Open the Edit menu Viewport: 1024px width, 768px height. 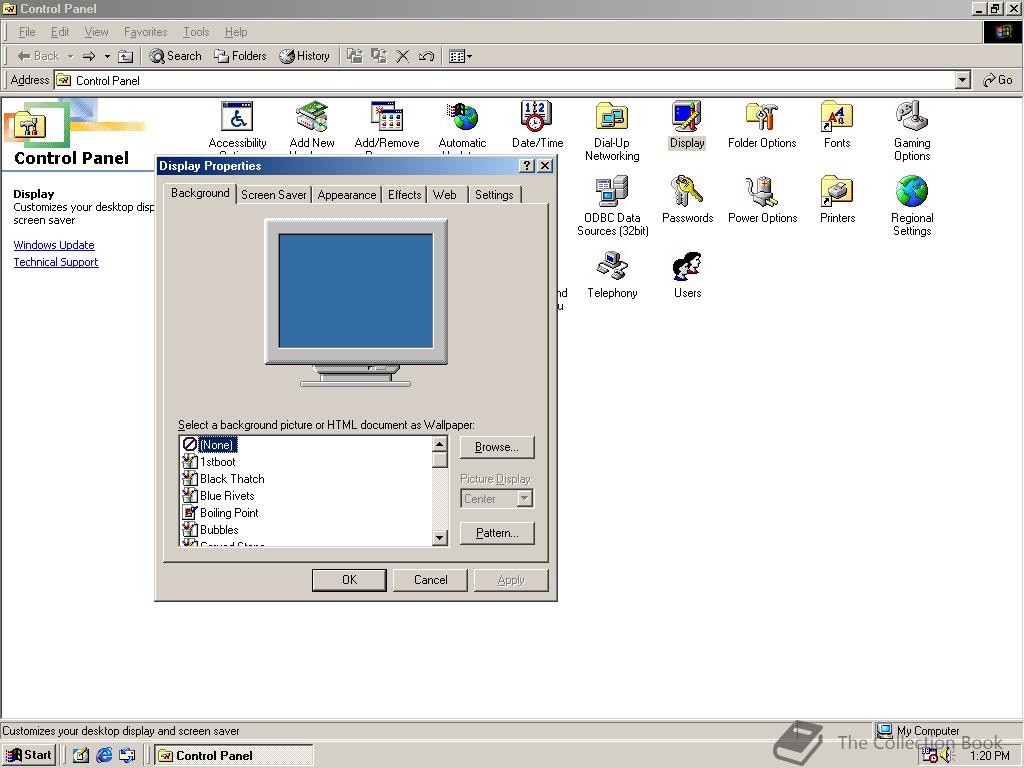click(60, 32)
